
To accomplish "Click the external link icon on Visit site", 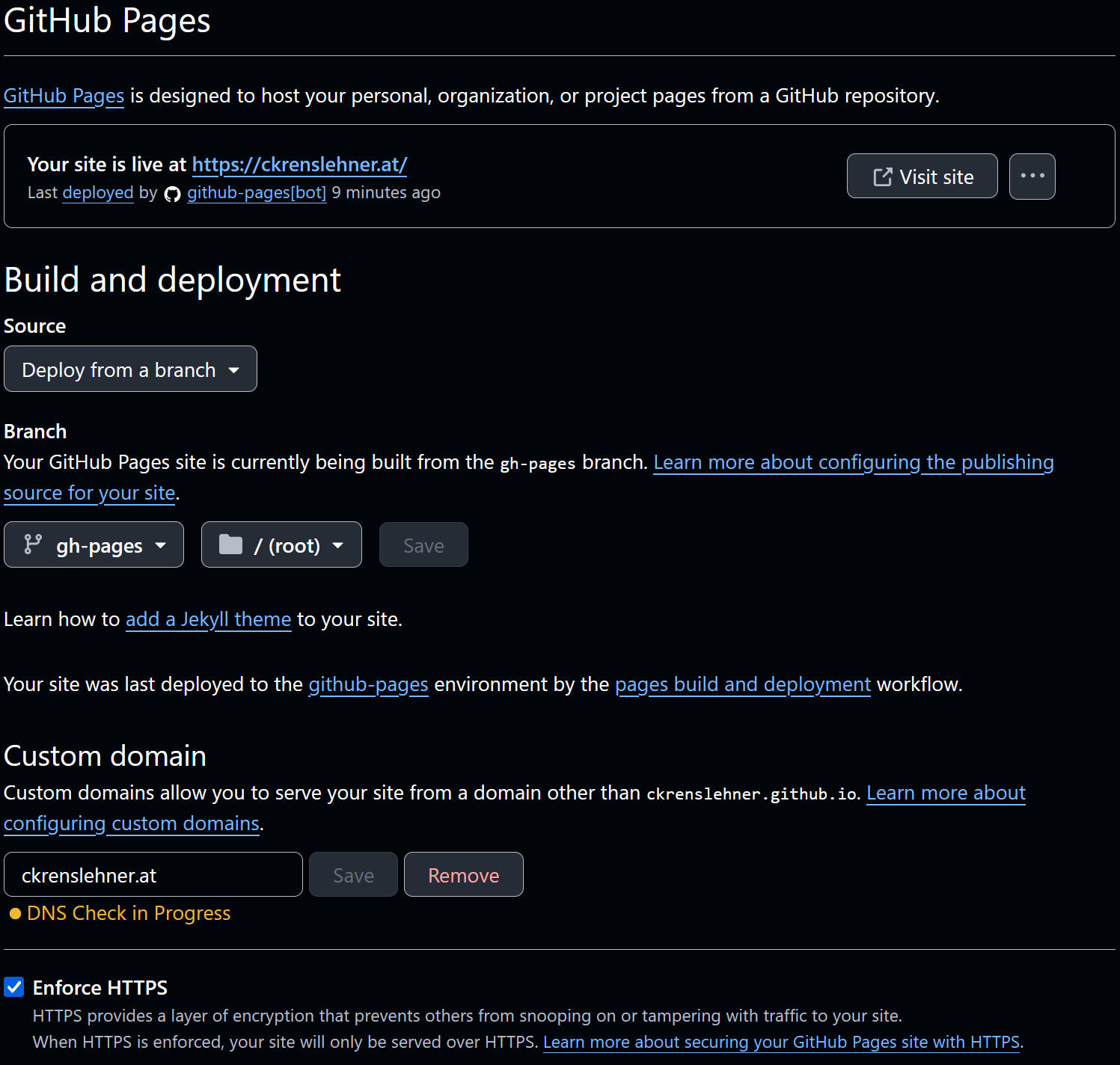I will 883,176.
